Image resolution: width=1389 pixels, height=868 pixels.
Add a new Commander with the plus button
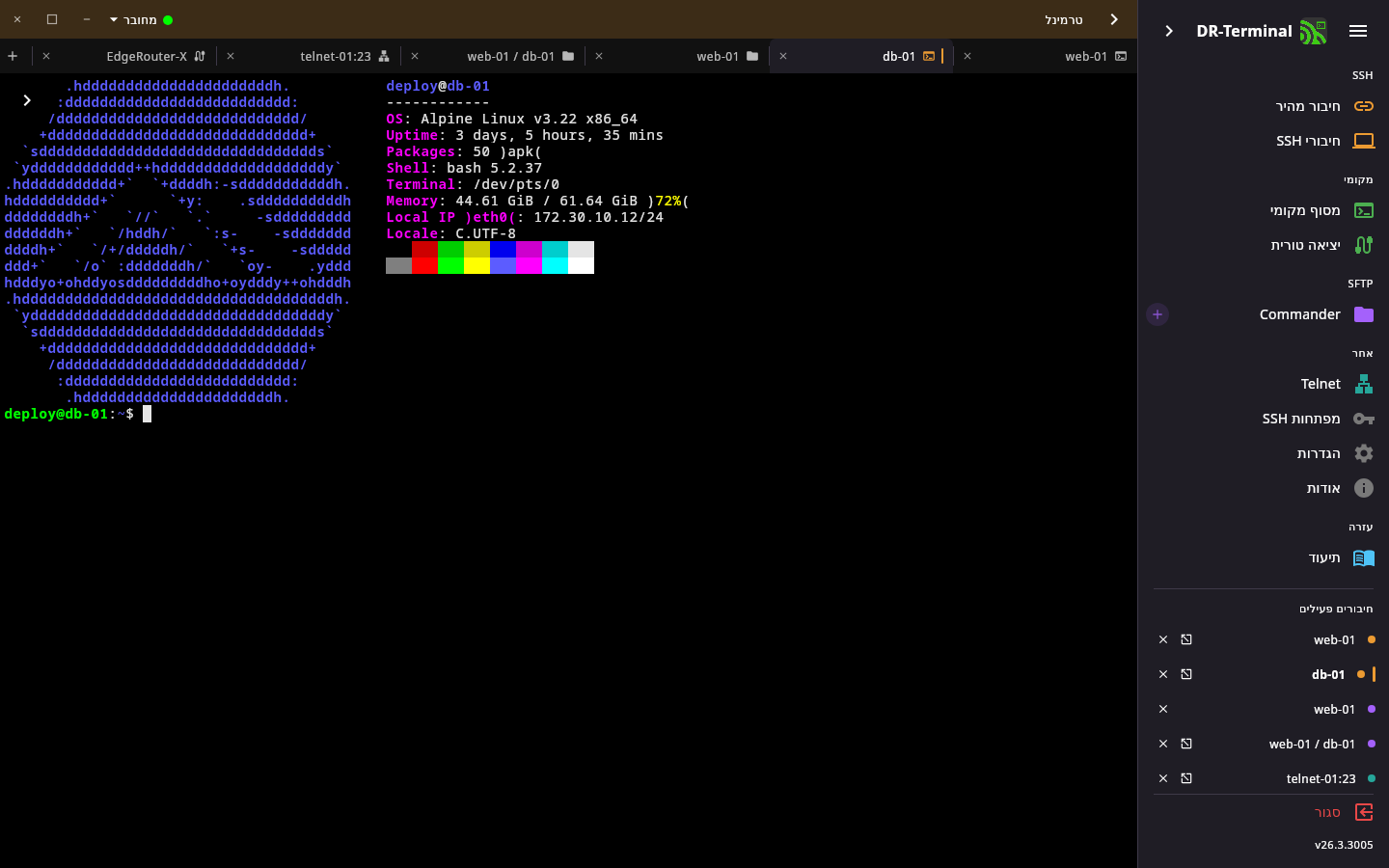pyautogui.click(x=1157, y=314)
